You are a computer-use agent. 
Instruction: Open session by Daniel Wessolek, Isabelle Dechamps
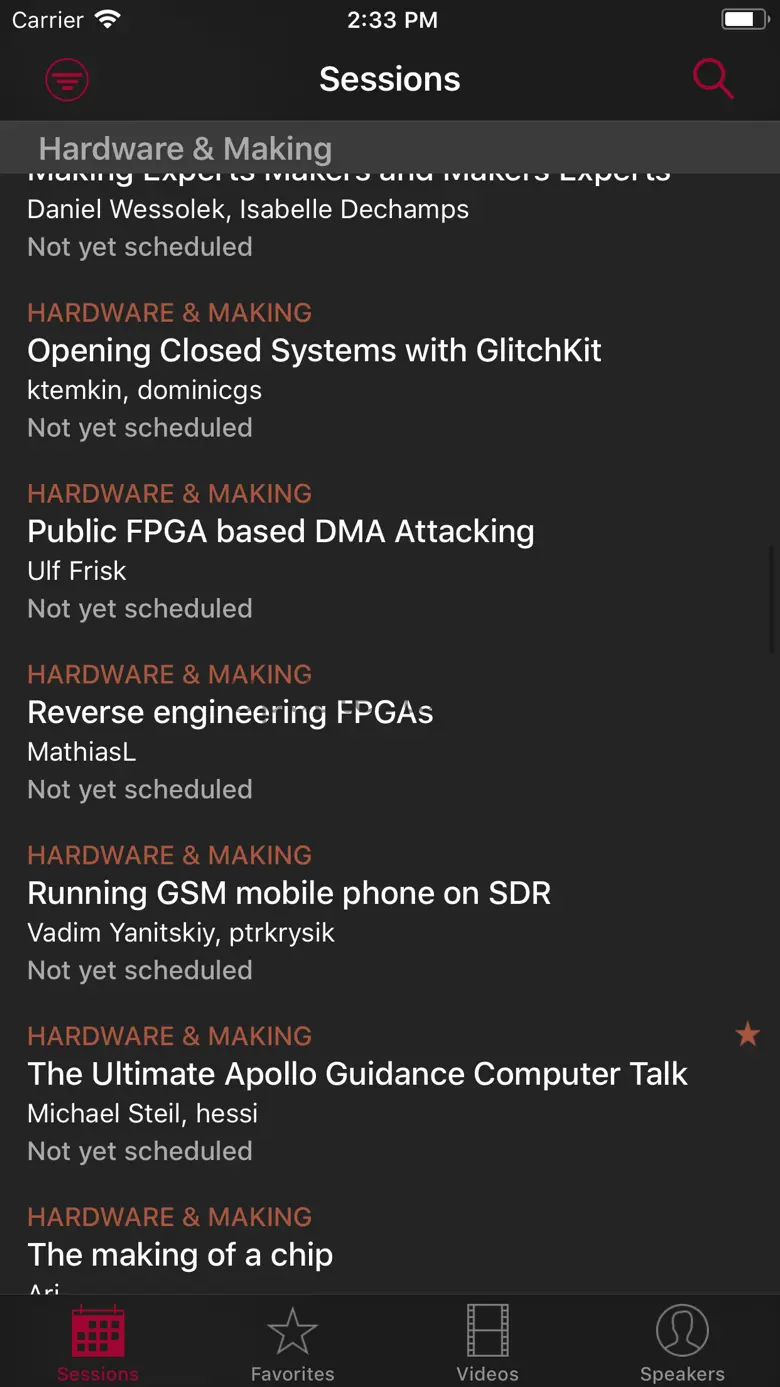pos(248,210)
